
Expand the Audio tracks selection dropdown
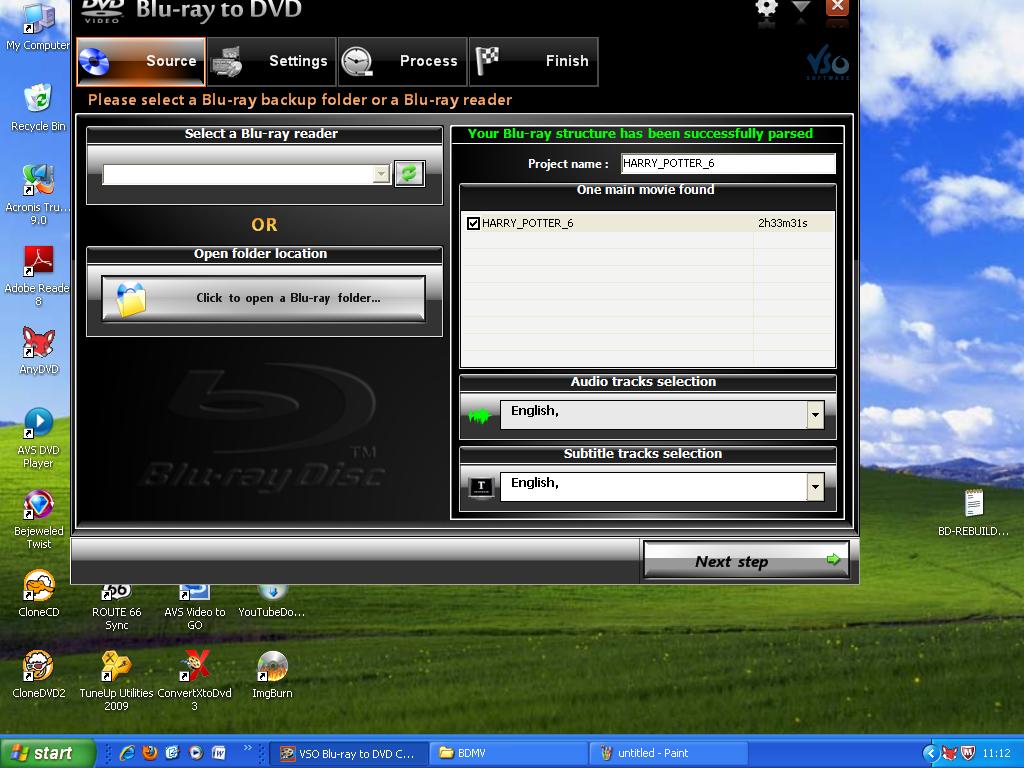click(x=815, y=415)
